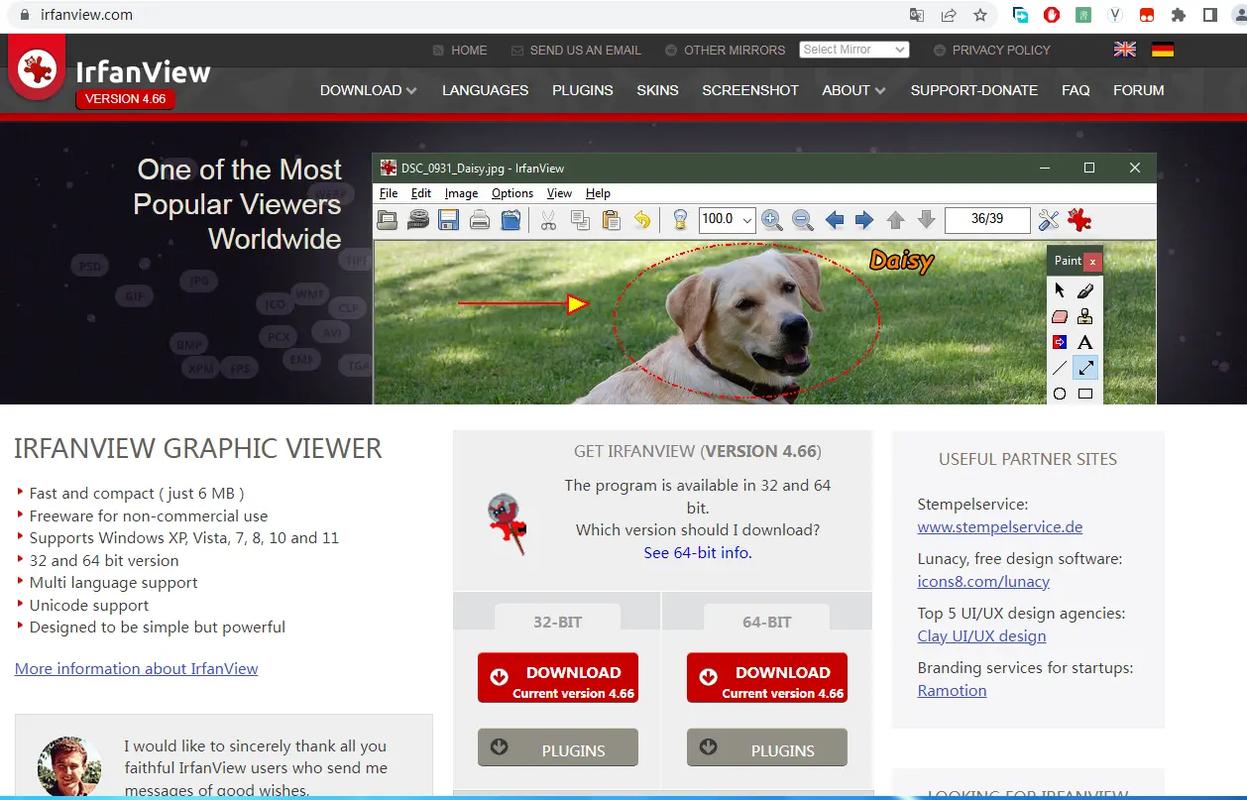This screenshot has height=800, width=1247.
Task: Click the Google Translate icon in address bar
Action: 916,15
